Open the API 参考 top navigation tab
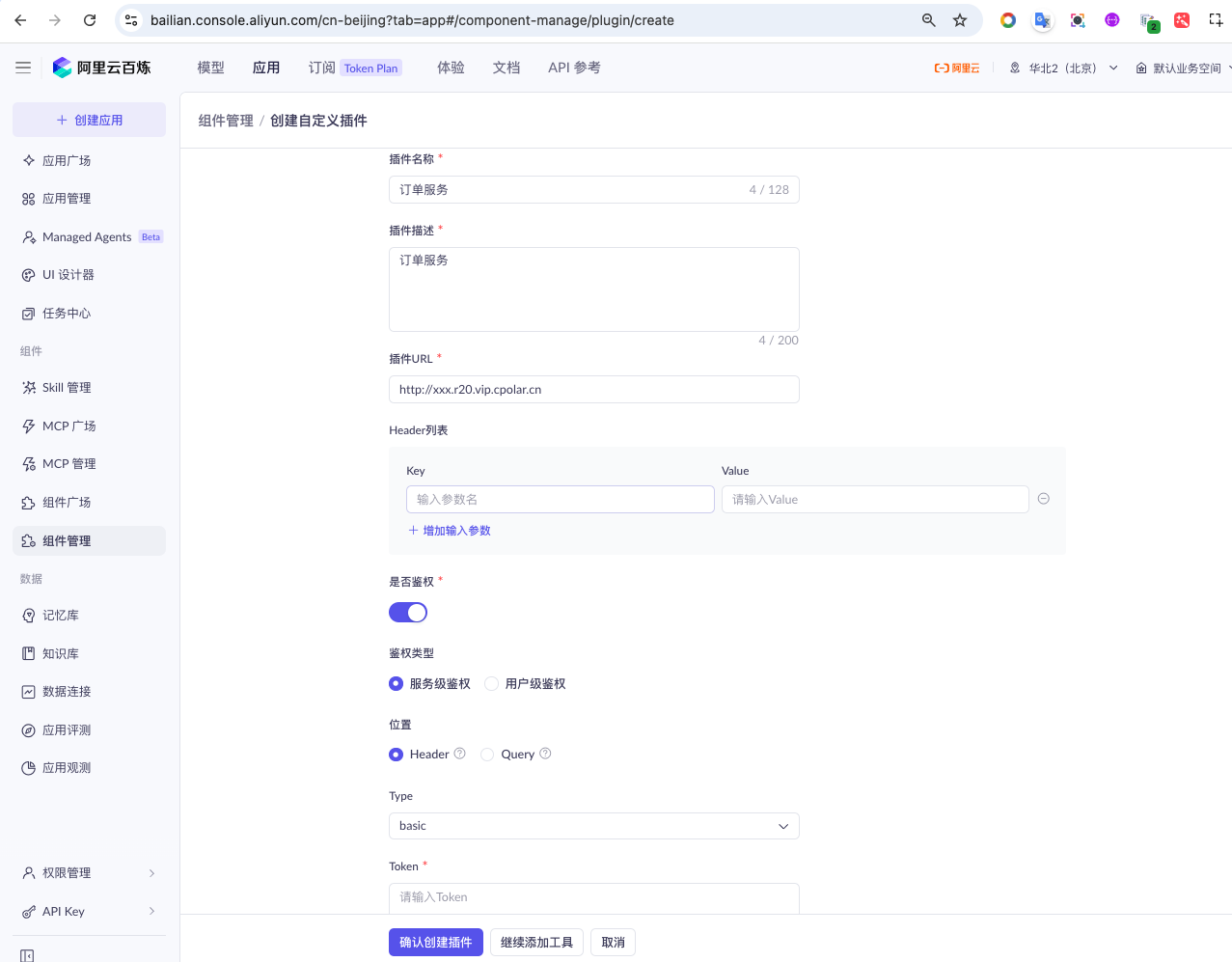 (574, 68)
